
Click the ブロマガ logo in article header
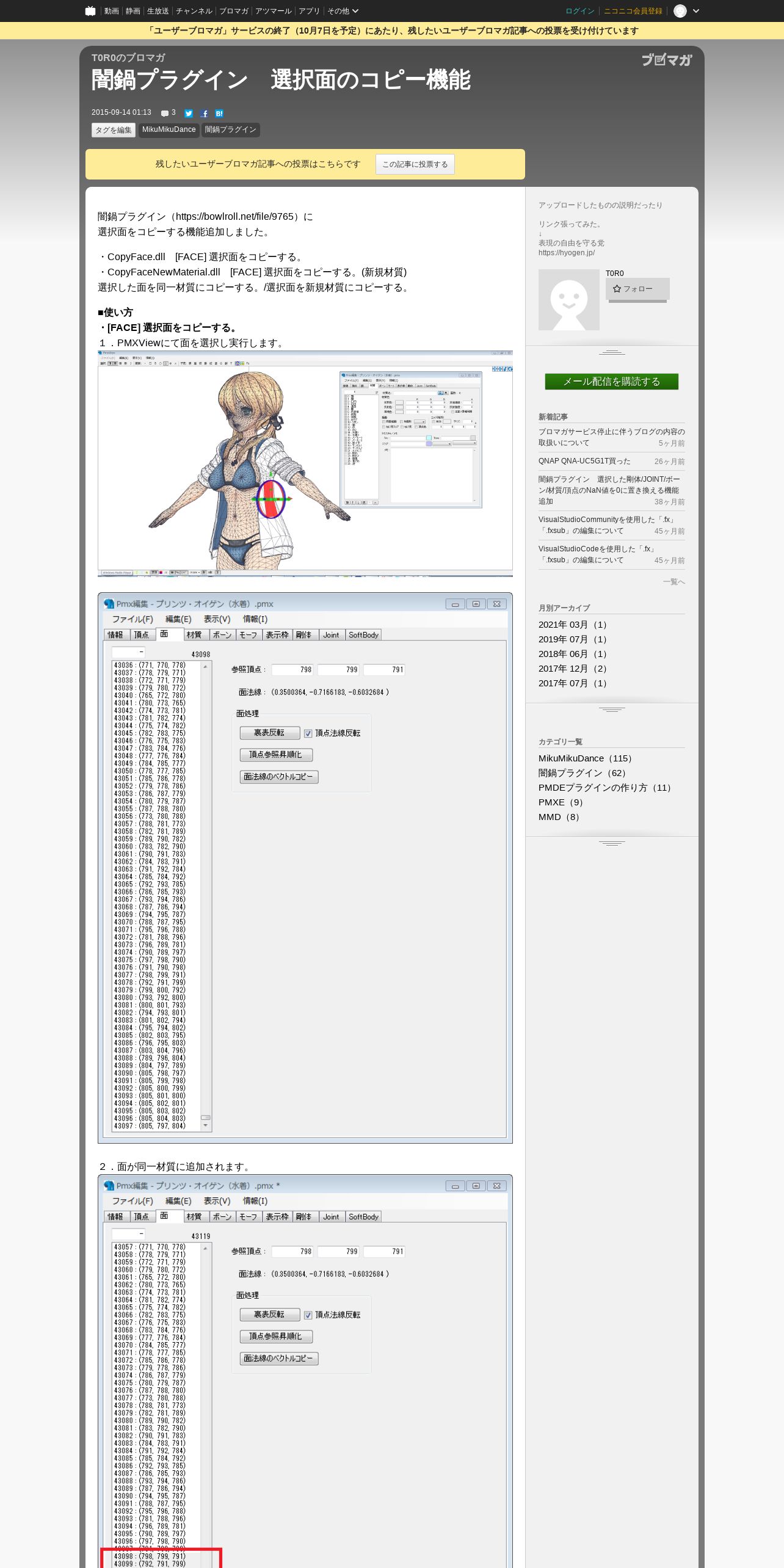click(667, 59)
